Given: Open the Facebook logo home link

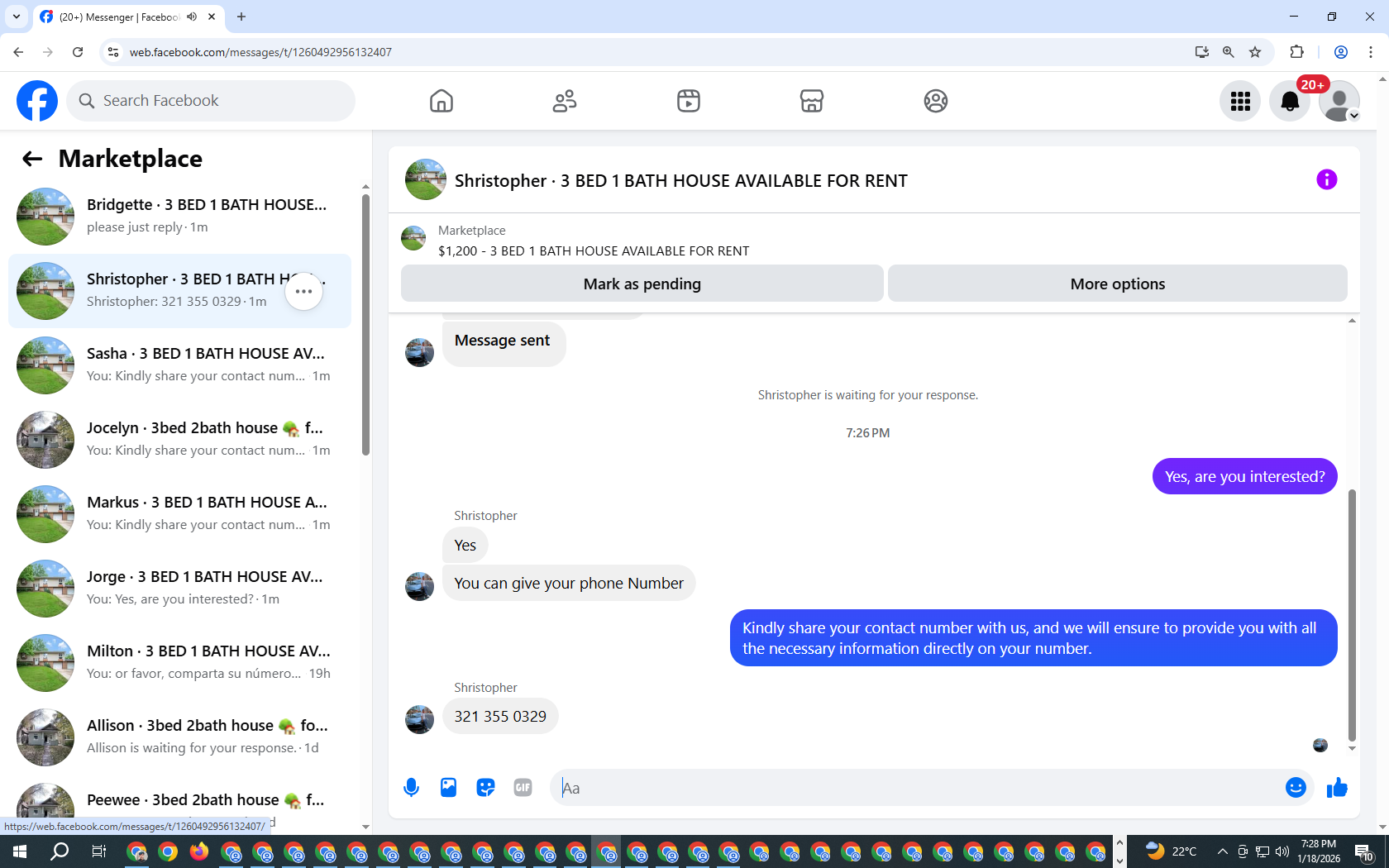Looking at the screenshot, I should (x=37, y=101).
